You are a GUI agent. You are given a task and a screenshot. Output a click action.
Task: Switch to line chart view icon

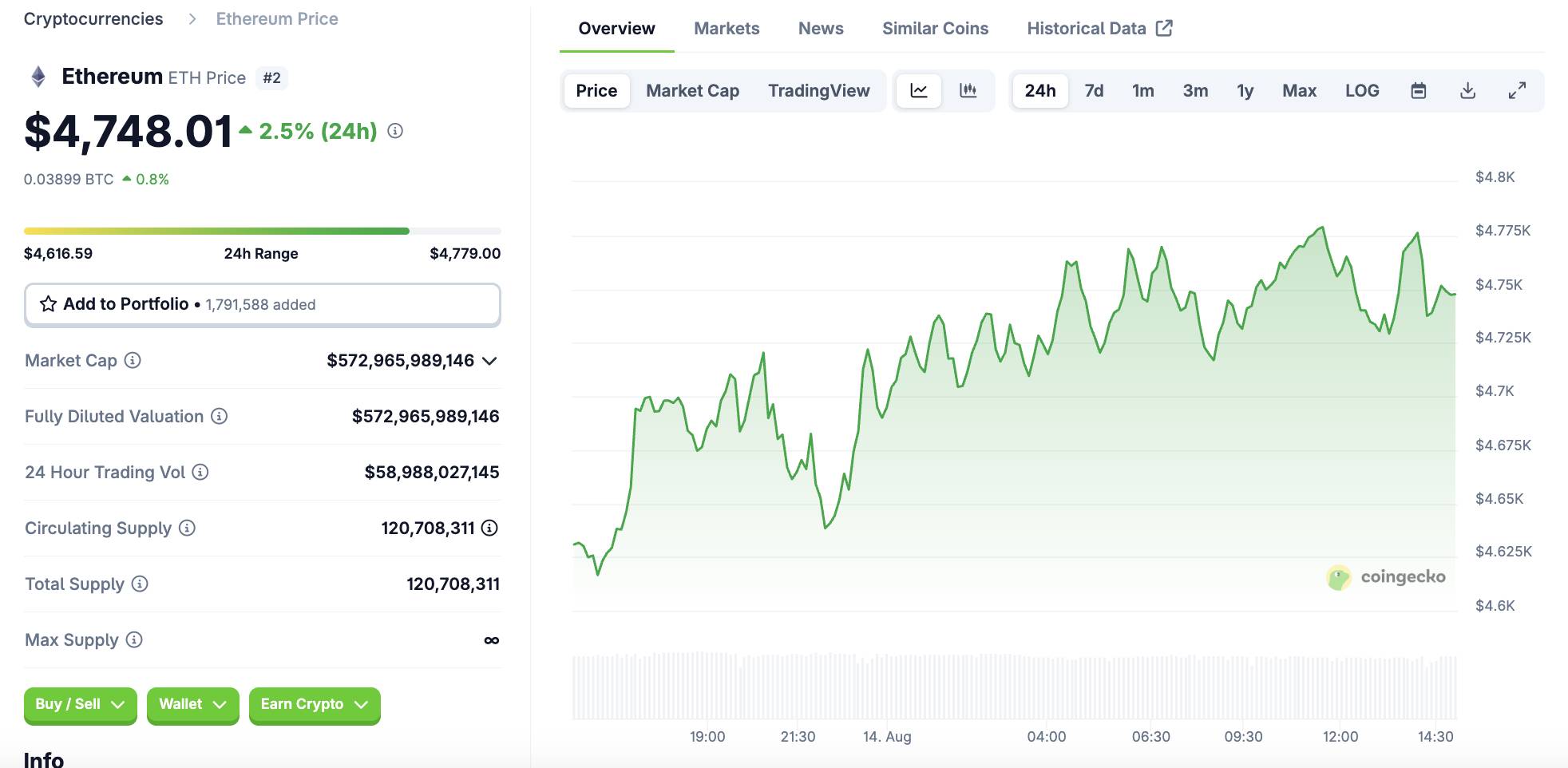(919, 91)
